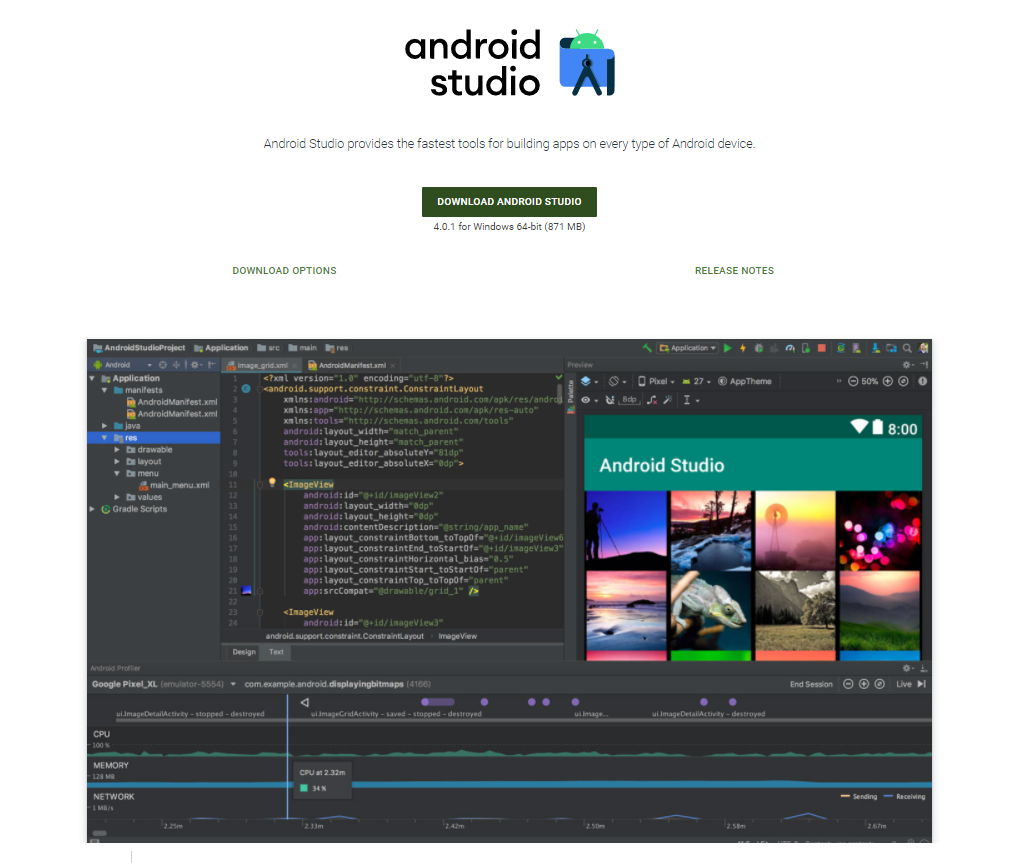Expand the java folder arrow
Screen dimensions: 1011x863
[x=104, y=426]
